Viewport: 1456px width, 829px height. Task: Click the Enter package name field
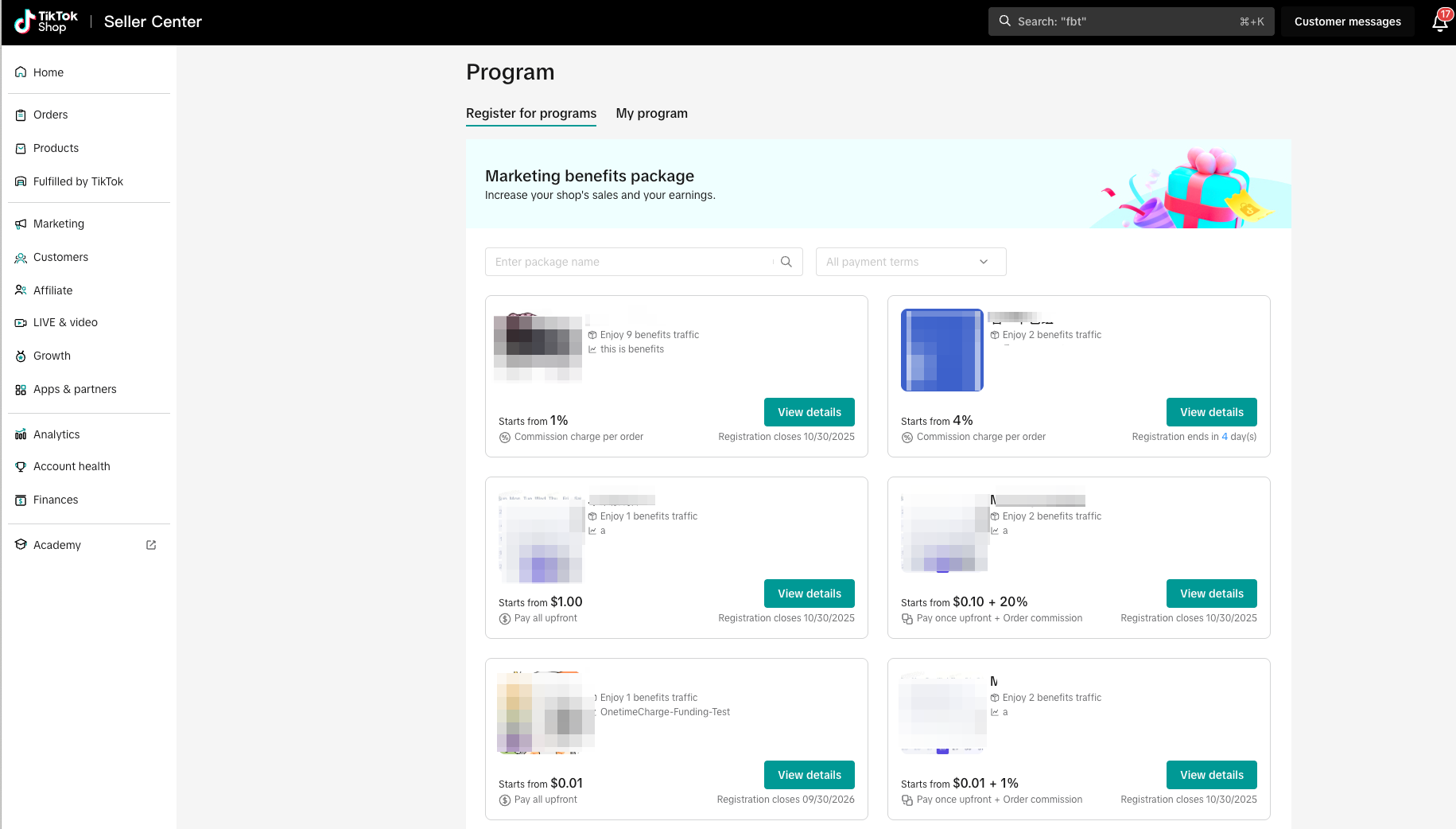point(628,262)
